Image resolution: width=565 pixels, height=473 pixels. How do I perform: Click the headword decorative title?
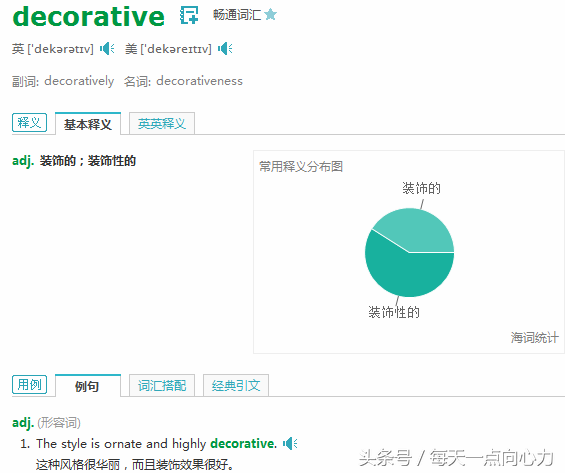(89, 17)
